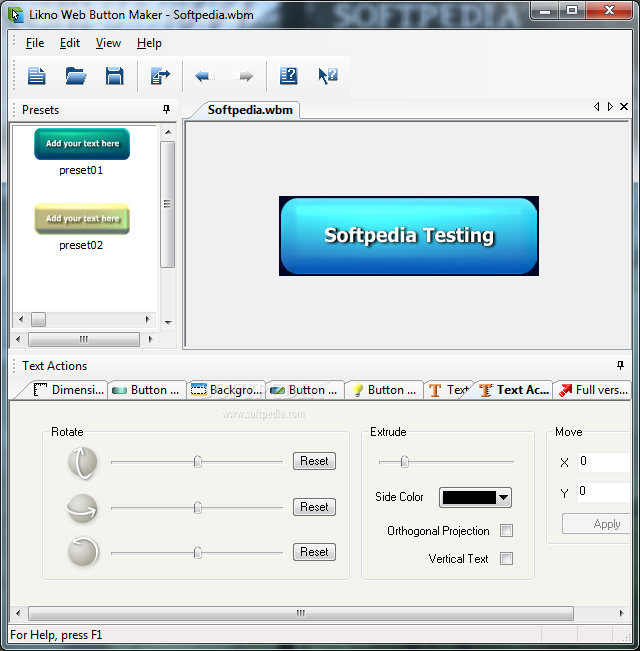This screenshot has width=640, height=651.
Task: Click the Presets panel scroll right arrow
Action: point(150,339)
